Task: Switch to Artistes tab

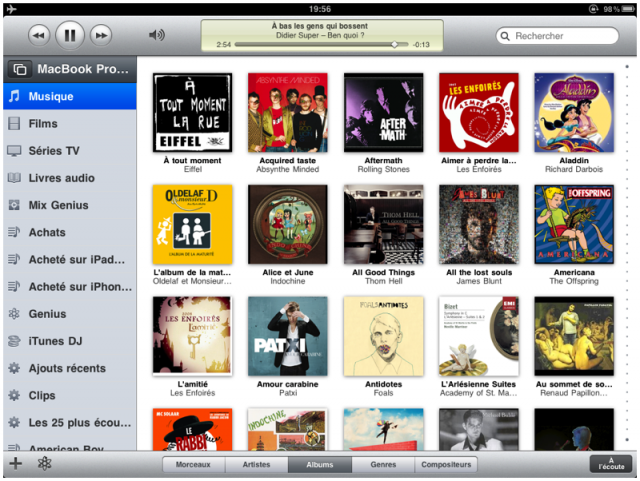Action: coord(256,465)
